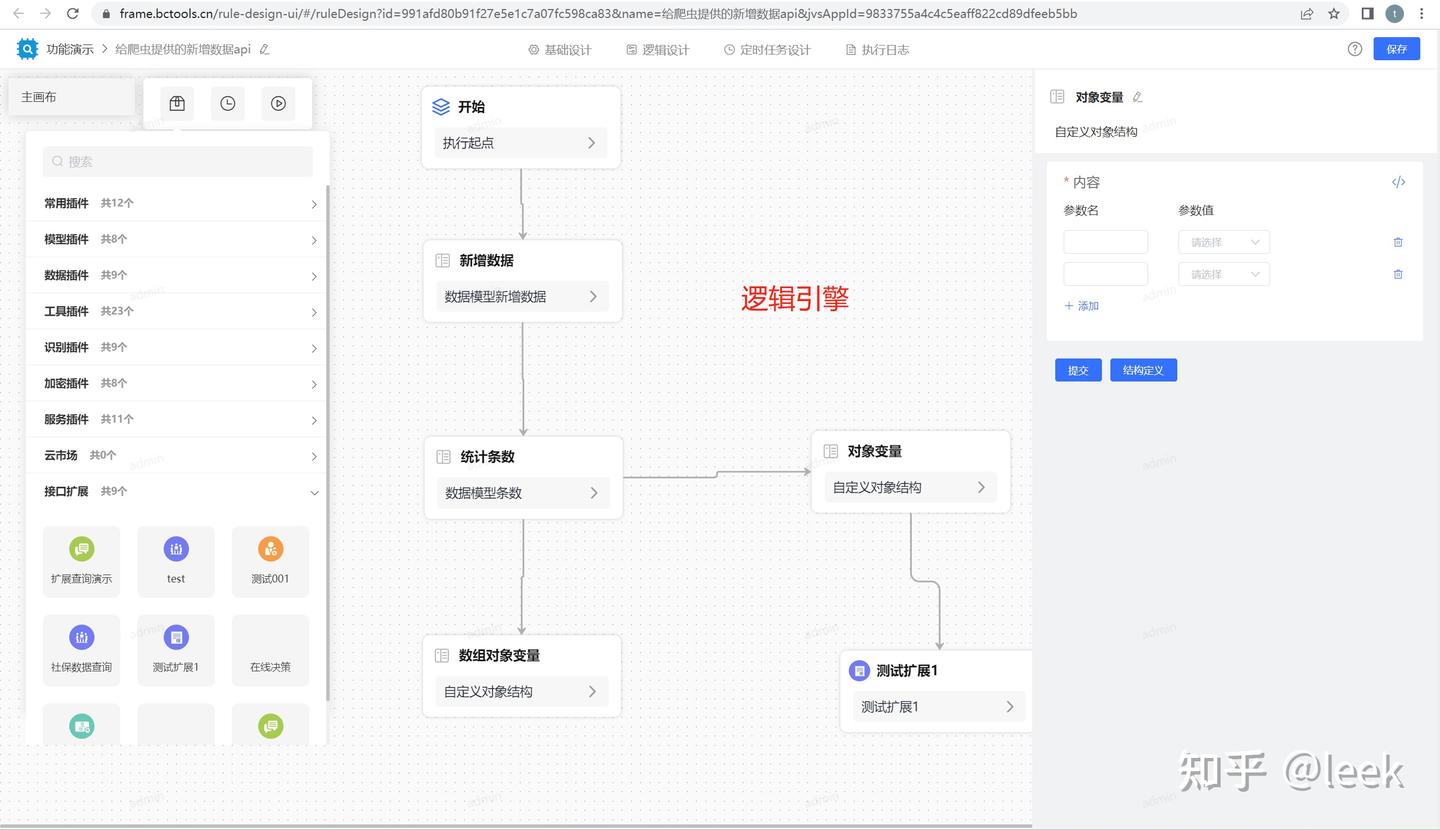Click the pencil edit icon beside 对象变量
This screenshot has height=830, width=1440.
(1137, 96)
